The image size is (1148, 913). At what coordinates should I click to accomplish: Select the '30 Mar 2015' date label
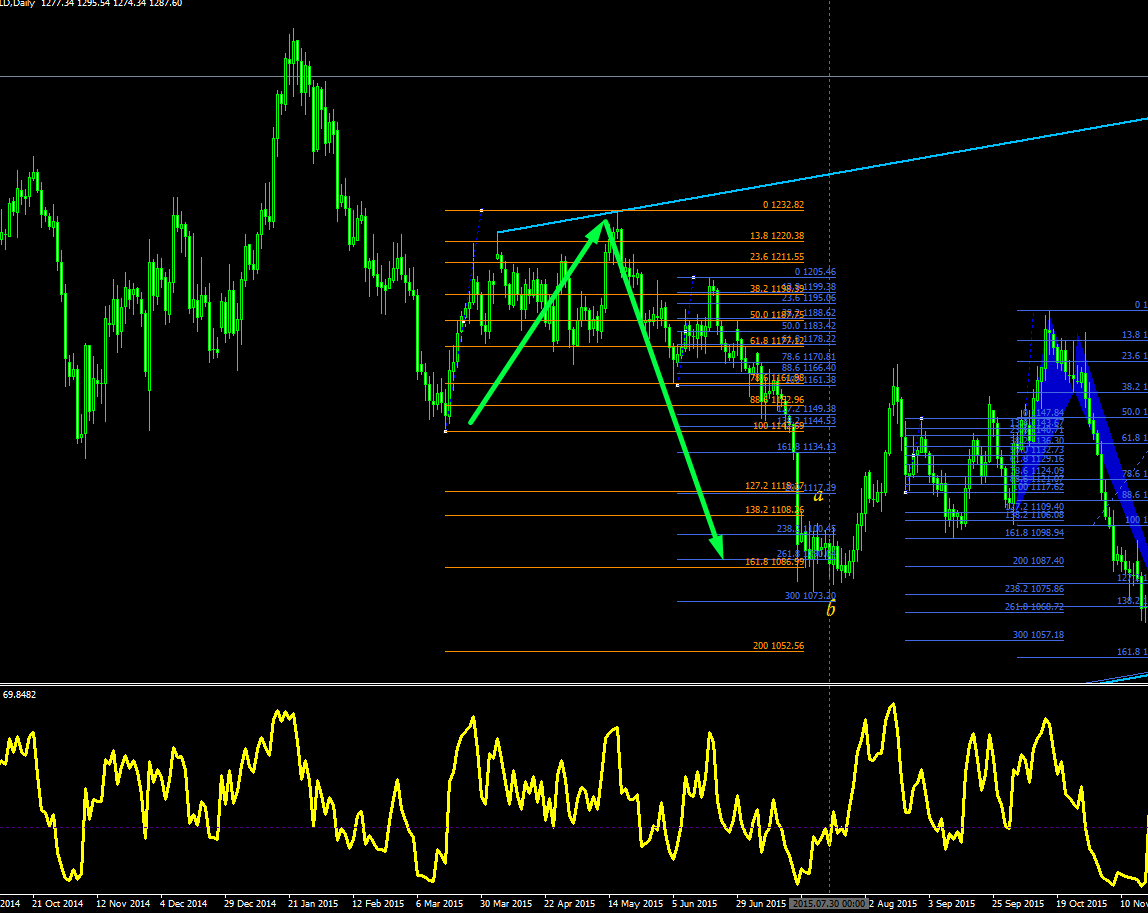pos(506,903)
